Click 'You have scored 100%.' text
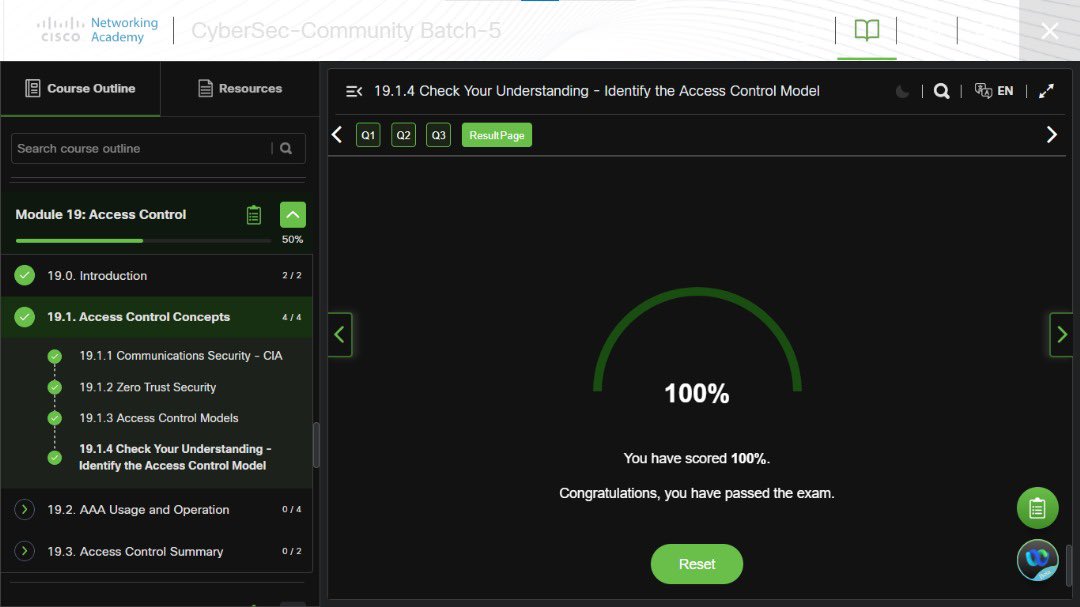 tap(696, 458)
